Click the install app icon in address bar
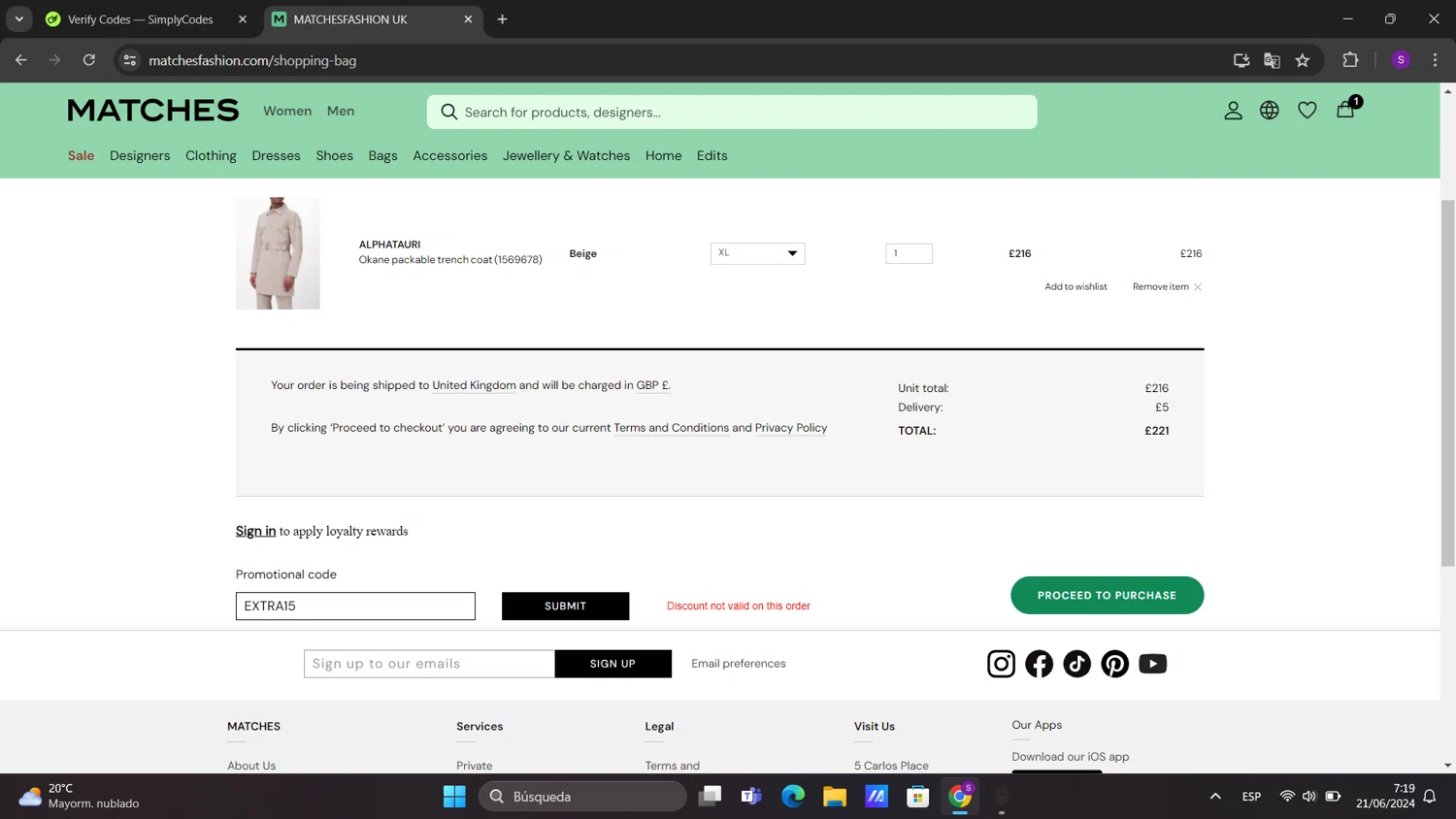The width and height of the screenshot is (1456, 819). (1241, 60)
